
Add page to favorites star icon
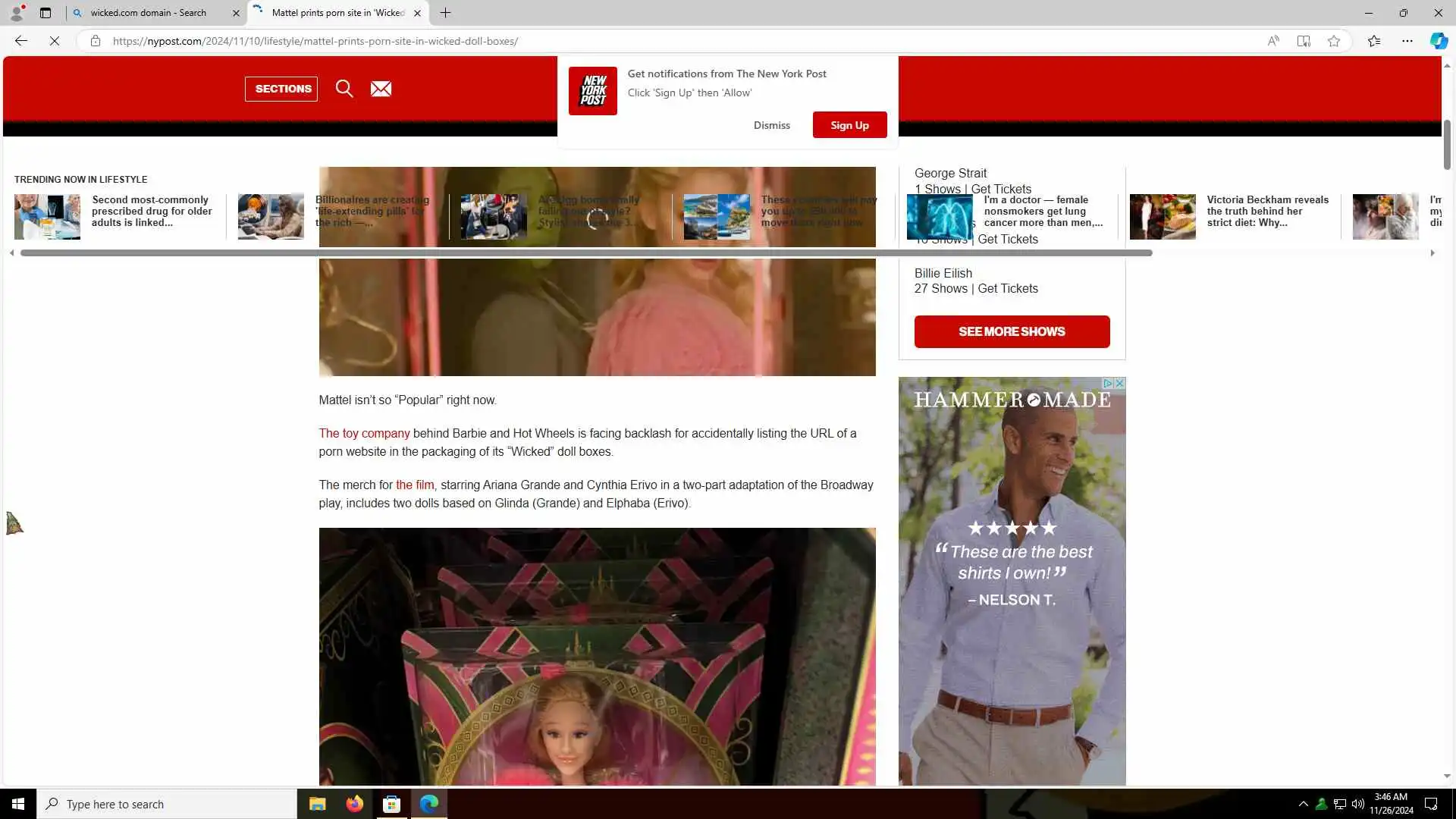click(x=1334, y=41)
